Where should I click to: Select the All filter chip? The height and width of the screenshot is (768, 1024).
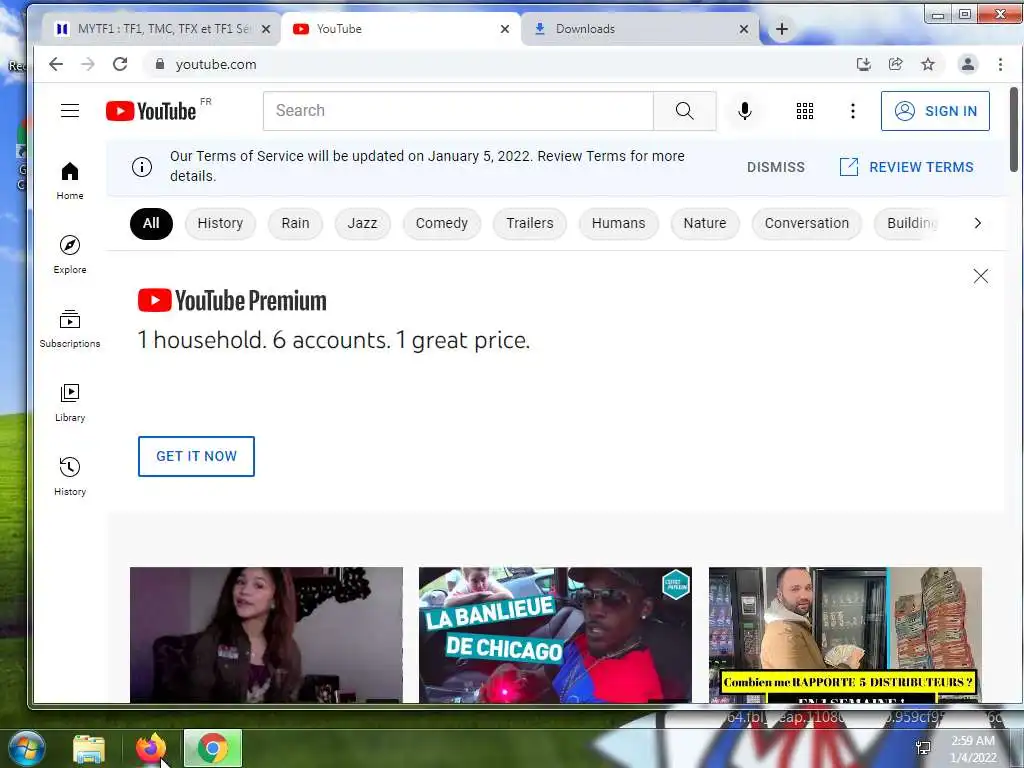[151, 223]
